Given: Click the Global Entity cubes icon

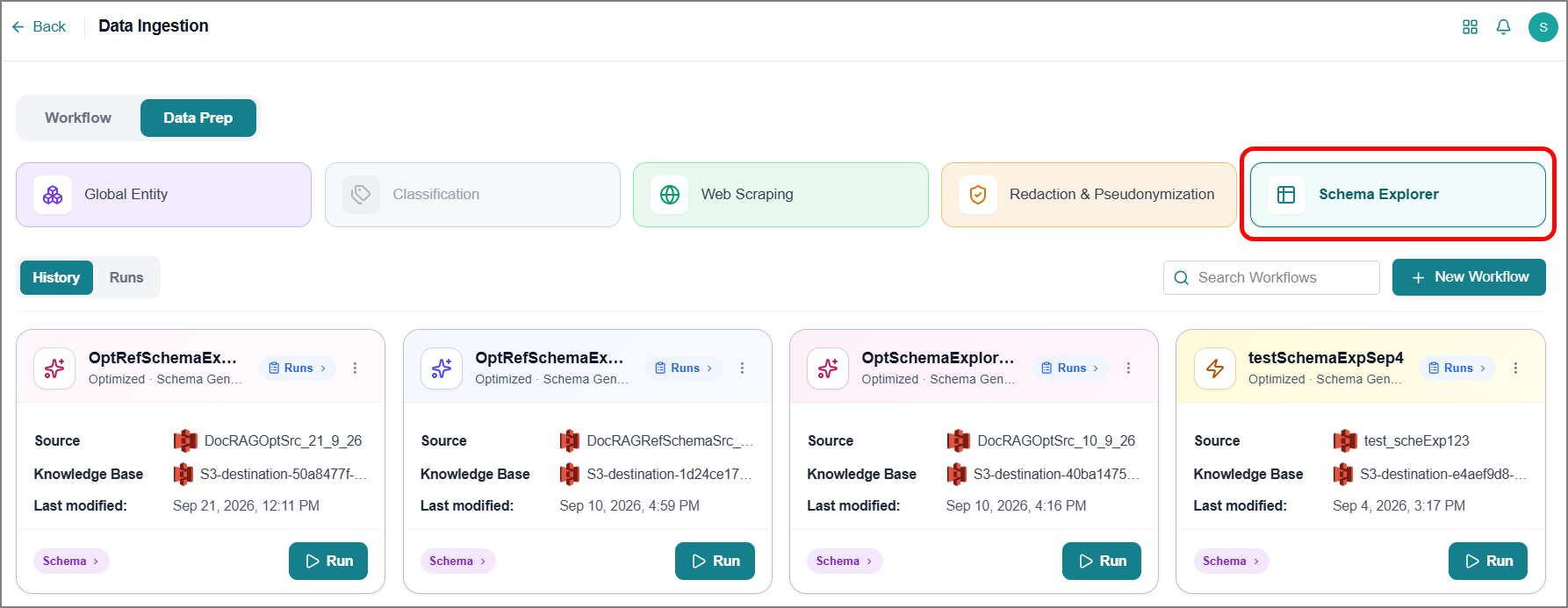Looking at the screenshot, I should pyautogui.click(x=53, y=195).
